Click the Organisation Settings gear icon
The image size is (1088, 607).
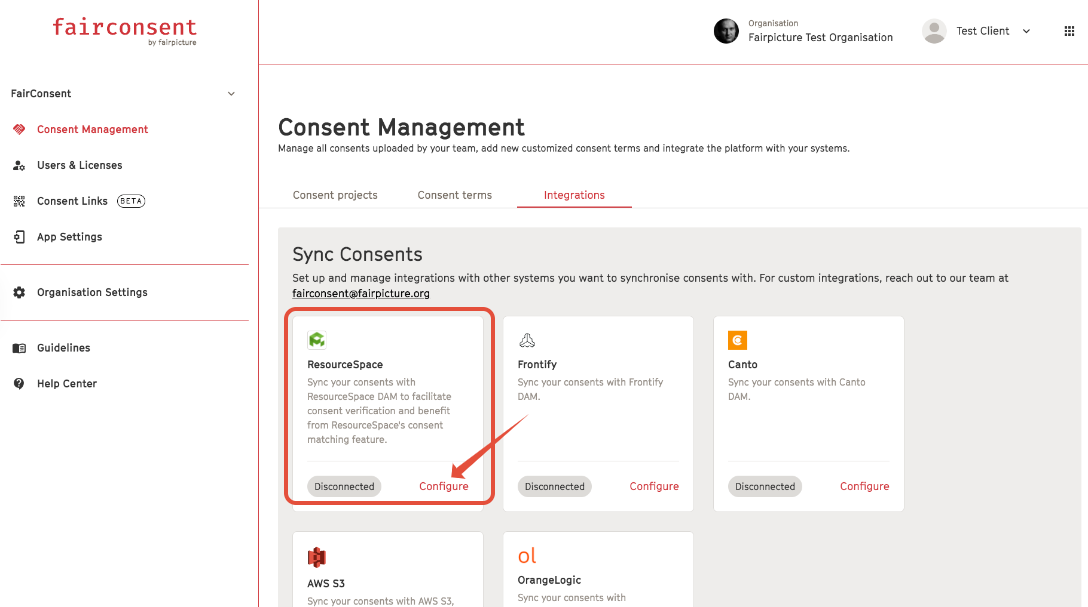[x=19, y=292]
